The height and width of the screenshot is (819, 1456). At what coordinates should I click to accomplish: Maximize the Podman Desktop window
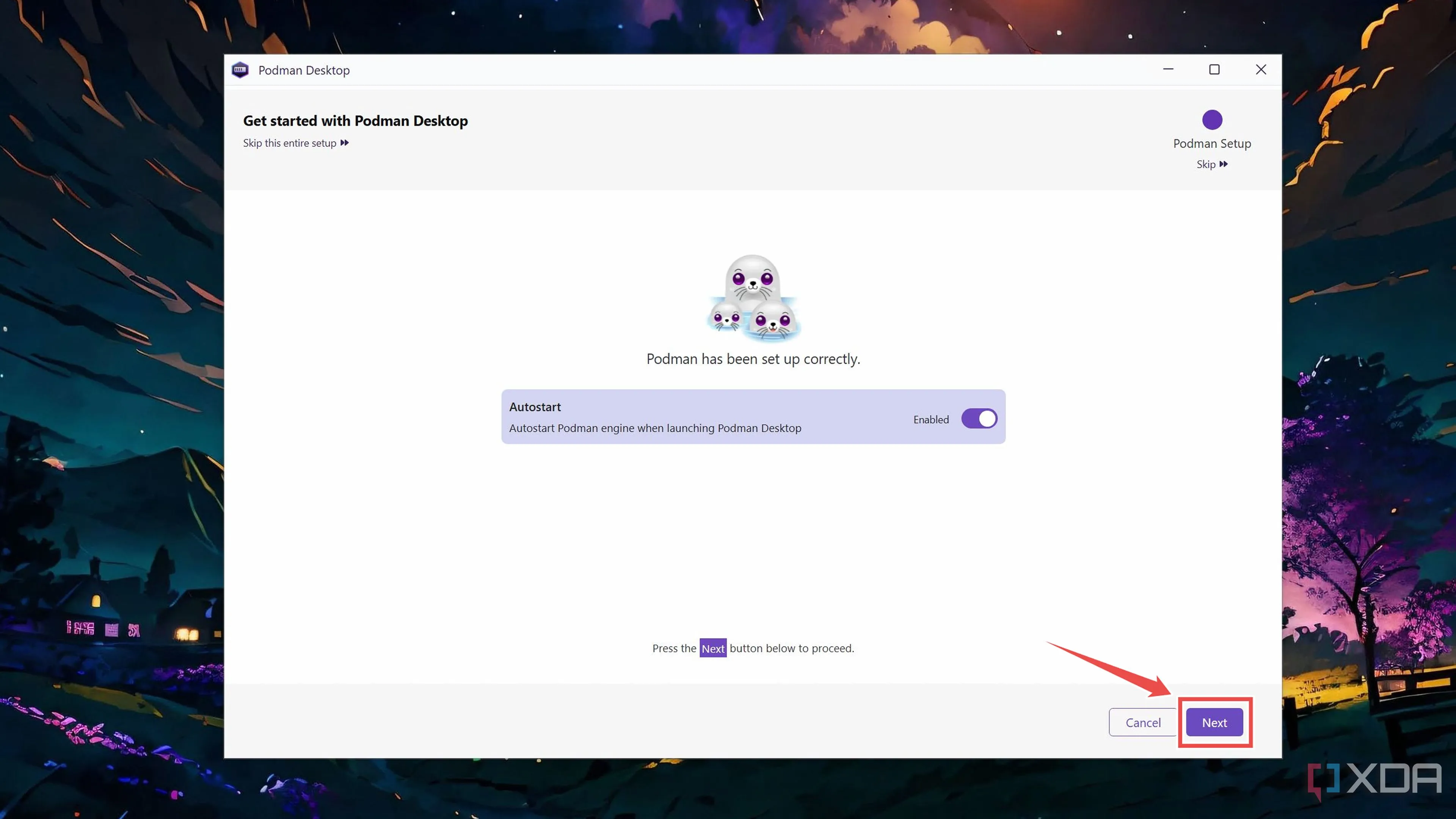tap(1214, 69)
